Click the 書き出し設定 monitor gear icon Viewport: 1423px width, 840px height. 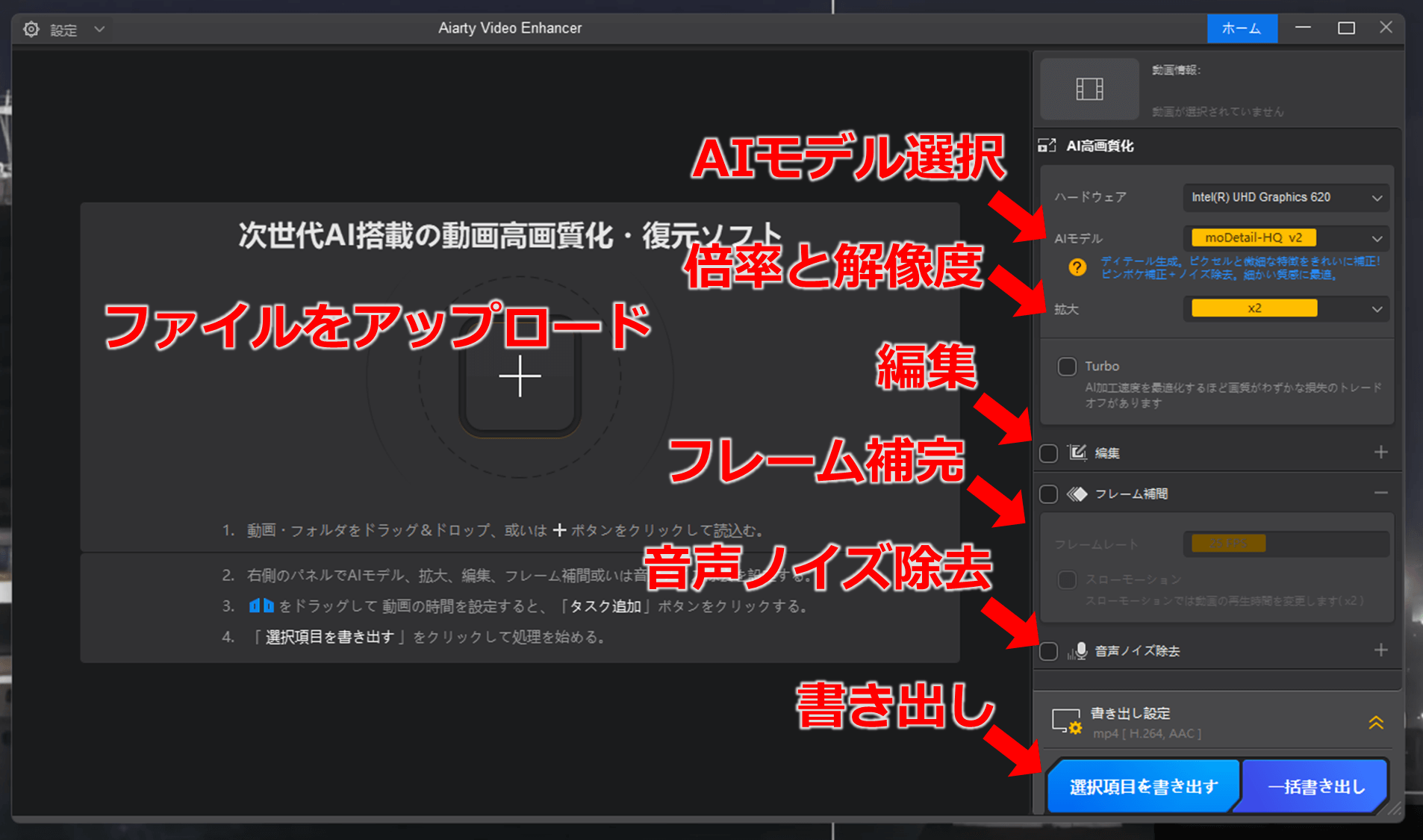1066,722
